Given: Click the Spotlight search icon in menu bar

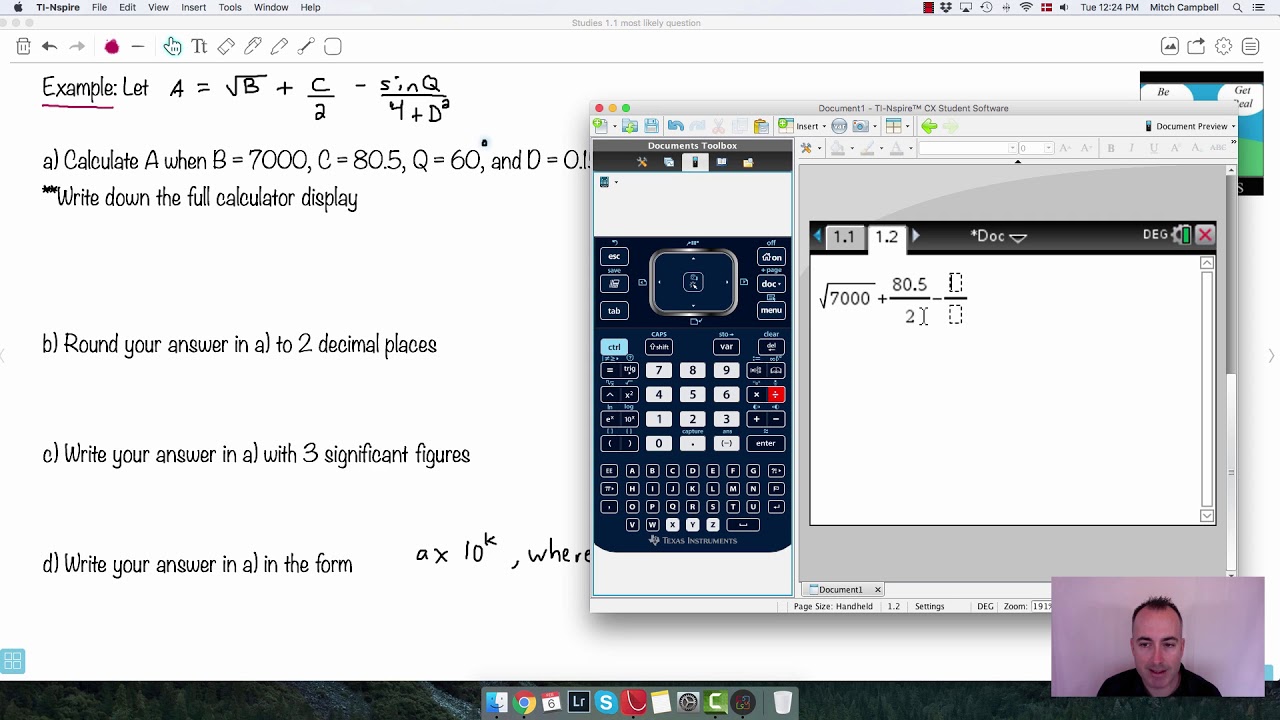Looking at the screenshot, I should pyautogui.click(x=1237, y=7).
